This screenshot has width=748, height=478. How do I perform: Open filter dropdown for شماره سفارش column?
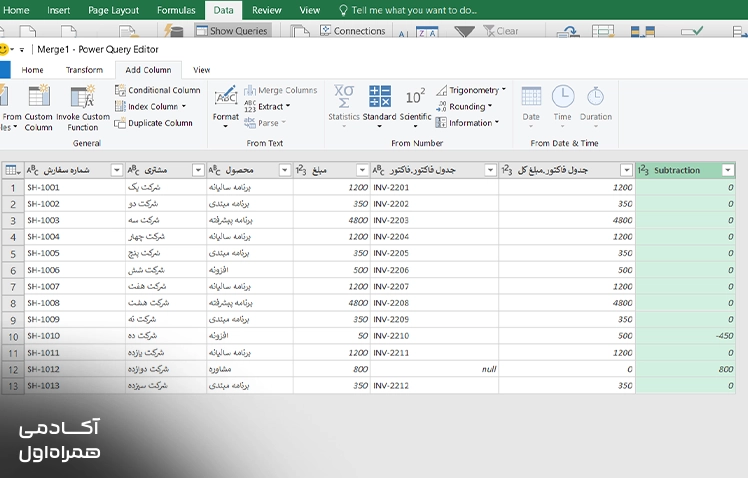click(116, 170)
